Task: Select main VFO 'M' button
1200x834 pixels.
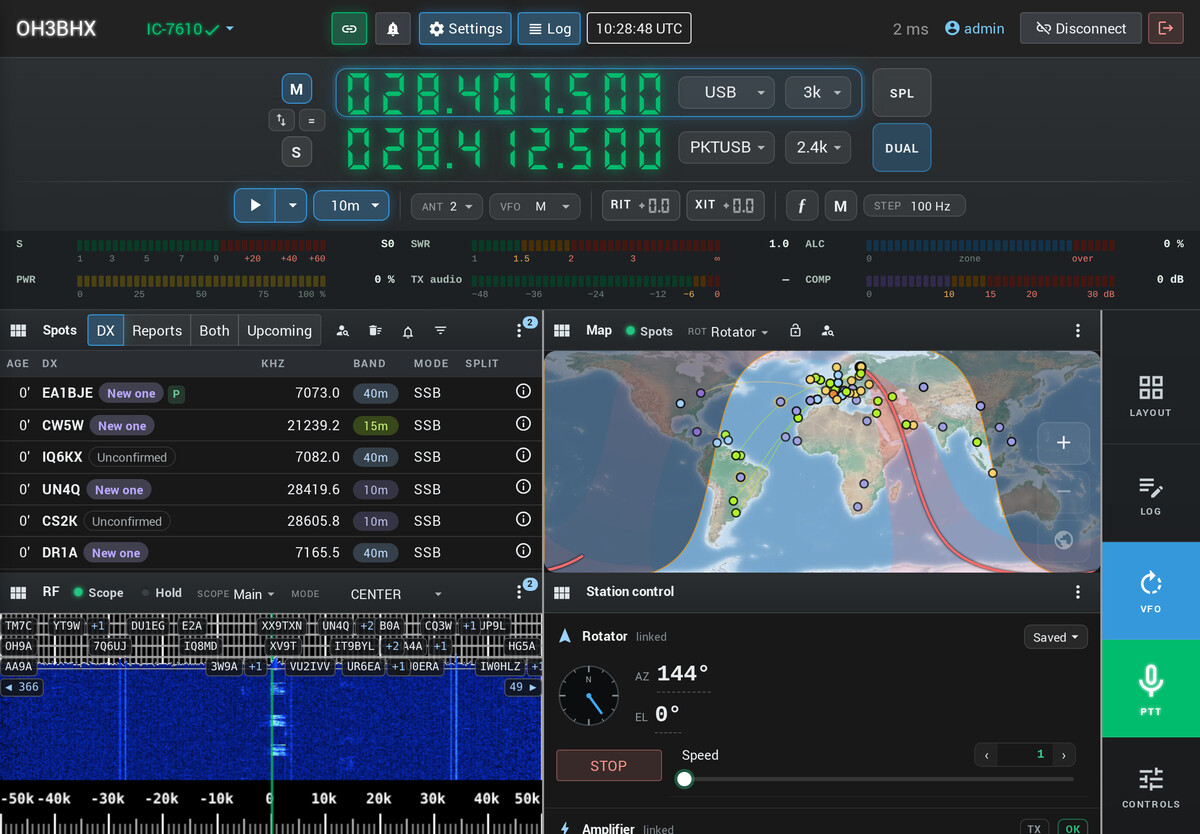Action: pyautogui.click(x=296, y=89)
